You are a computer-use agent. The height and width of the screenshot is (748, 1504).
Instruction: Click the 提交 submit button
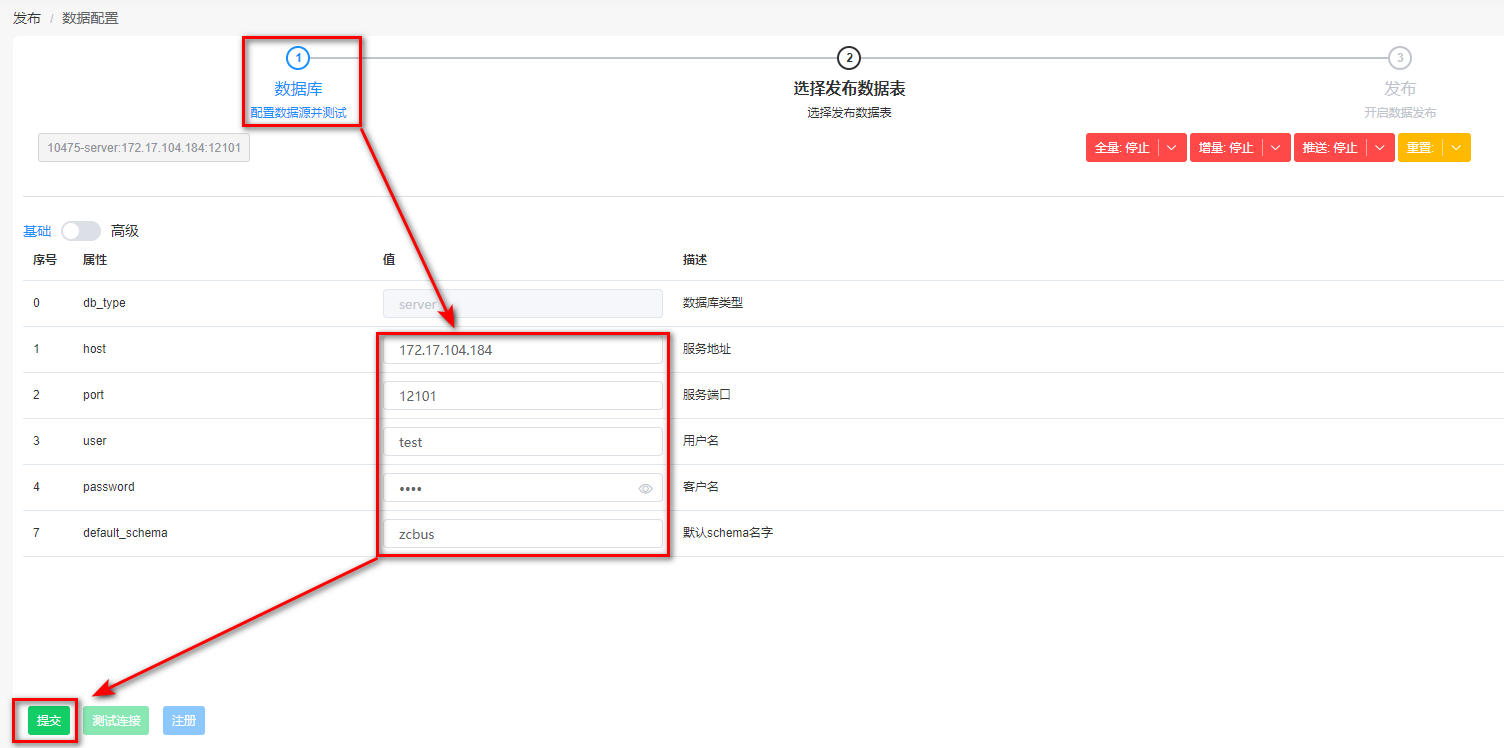pyautogui.click(x=49, y=720)
